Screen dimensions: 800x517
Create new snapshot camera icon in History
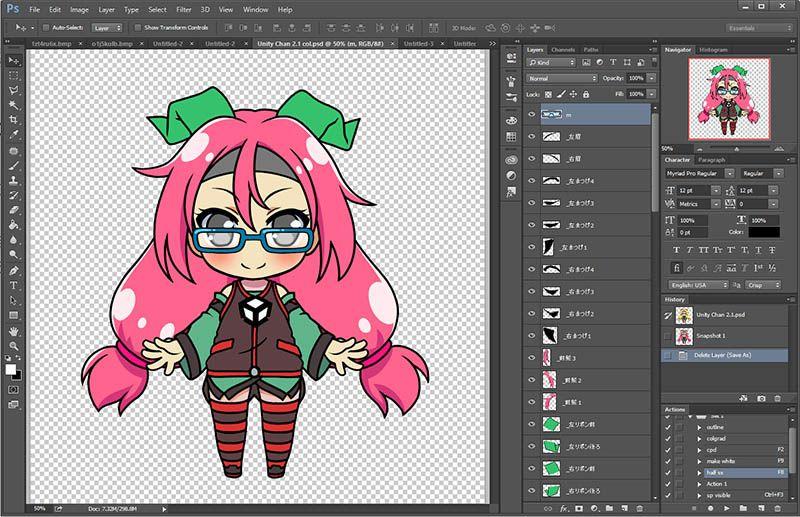(x=761, y=398)
